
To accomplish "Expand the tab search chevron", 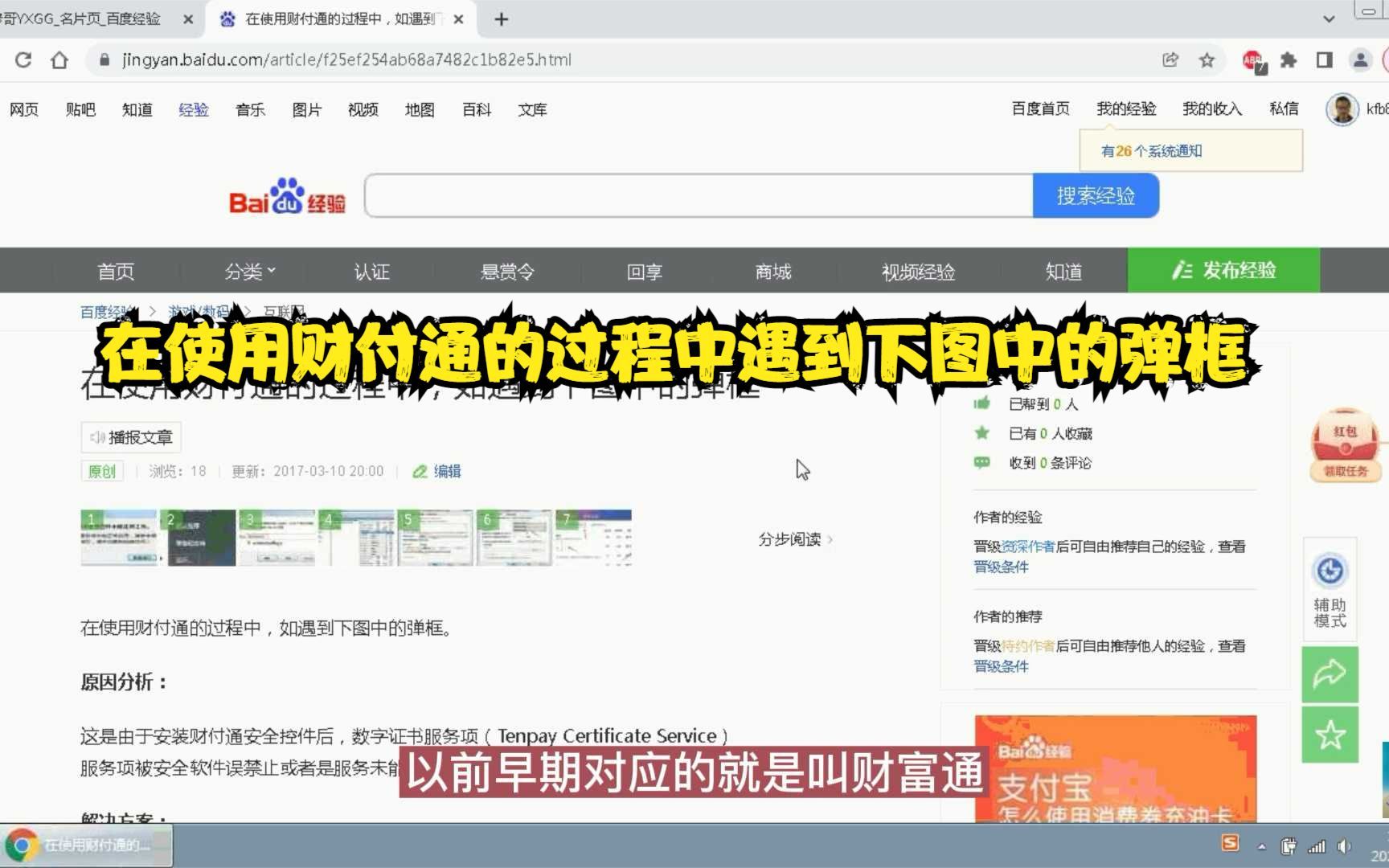I will tap(1329, 18).
